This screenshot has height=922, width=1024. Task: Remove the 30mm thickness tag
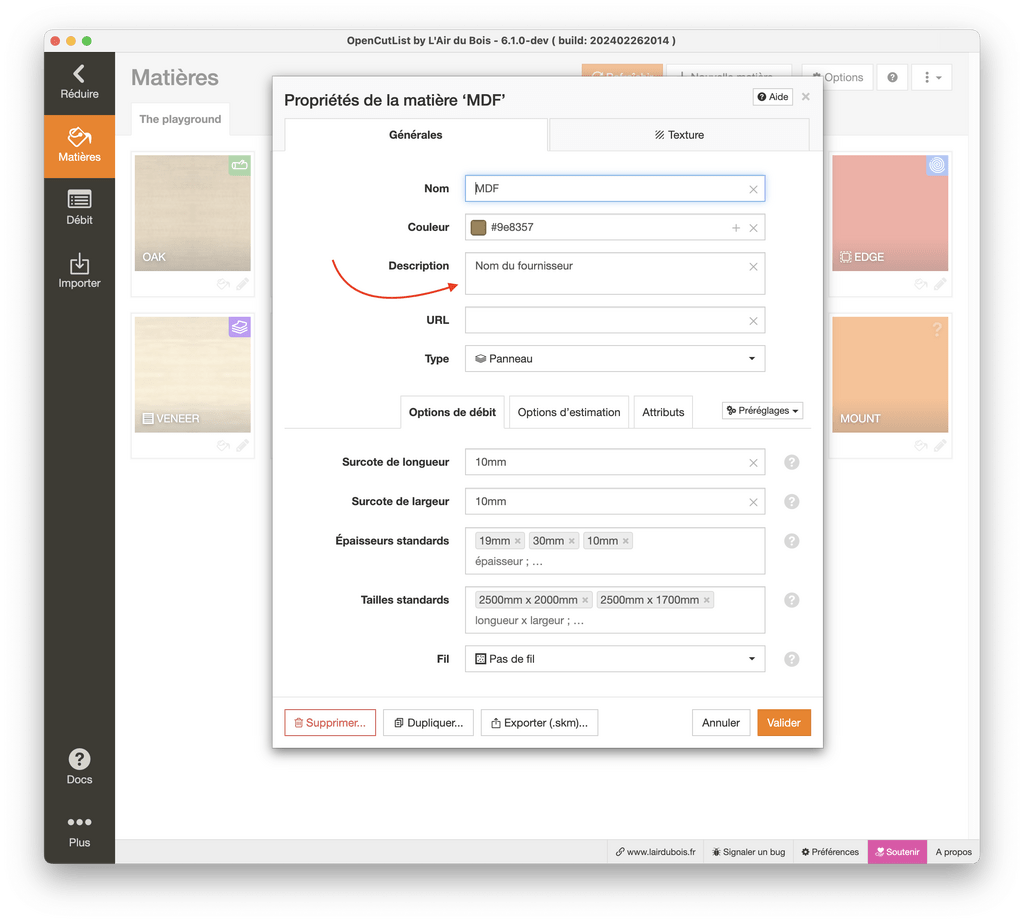click(x=571, y=541)
